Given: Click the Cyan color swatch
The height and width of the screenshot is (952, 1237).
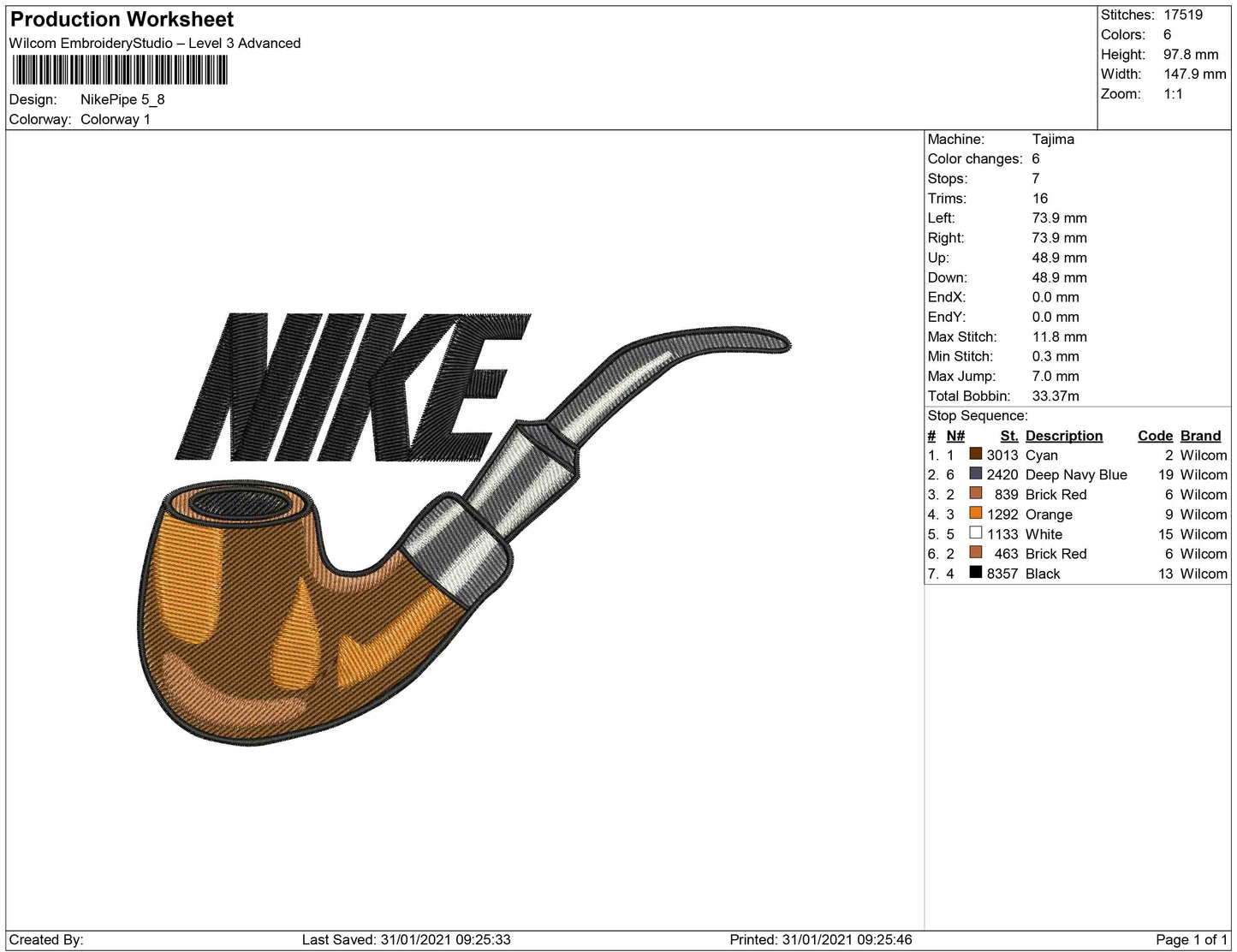Looking at the screenshot, I should [975, 455].
